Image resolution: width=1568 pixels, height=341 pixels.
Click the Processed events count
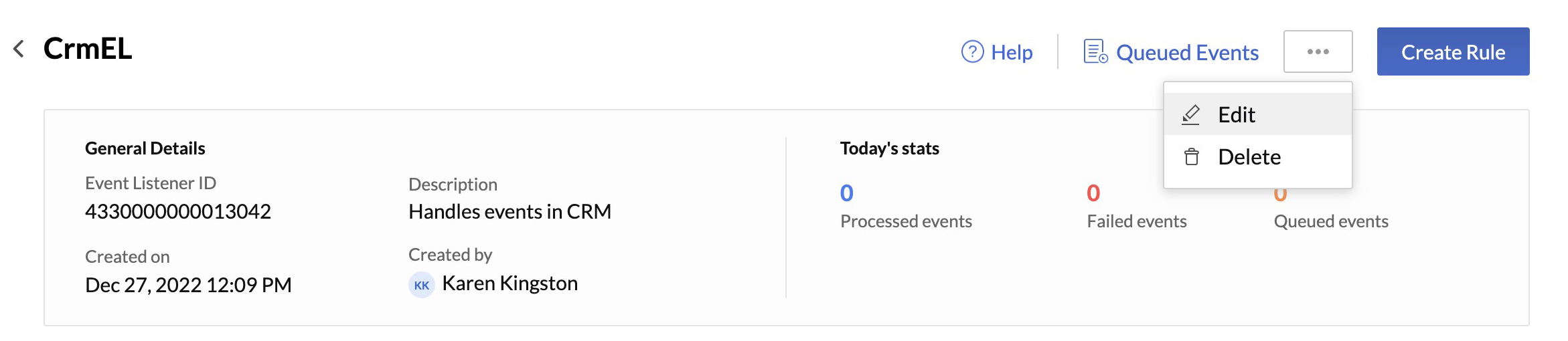click(x=847, y=193)
